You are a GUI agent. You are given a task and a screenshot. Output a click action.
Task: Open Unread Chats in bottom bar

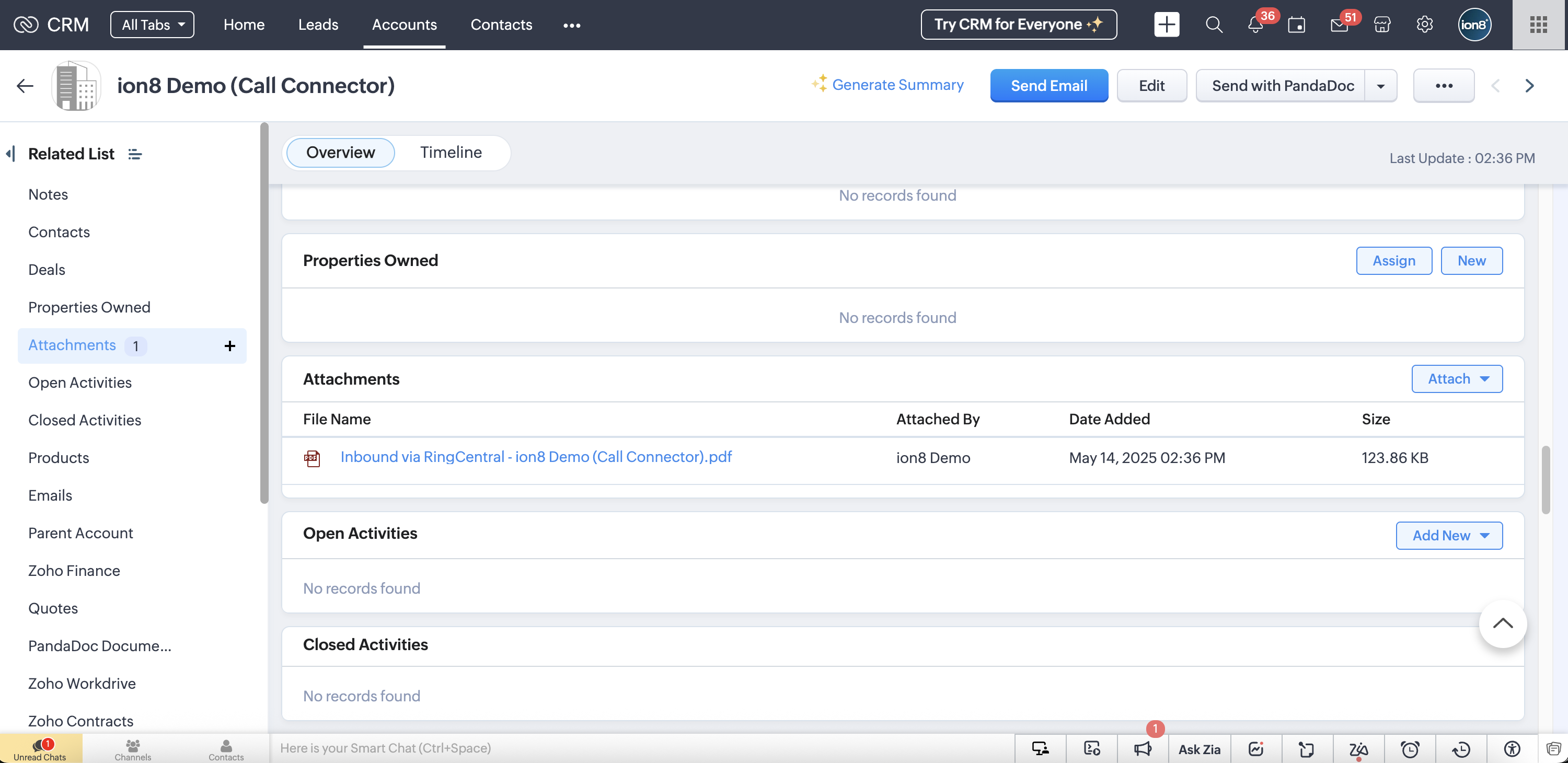click(40, 748)
